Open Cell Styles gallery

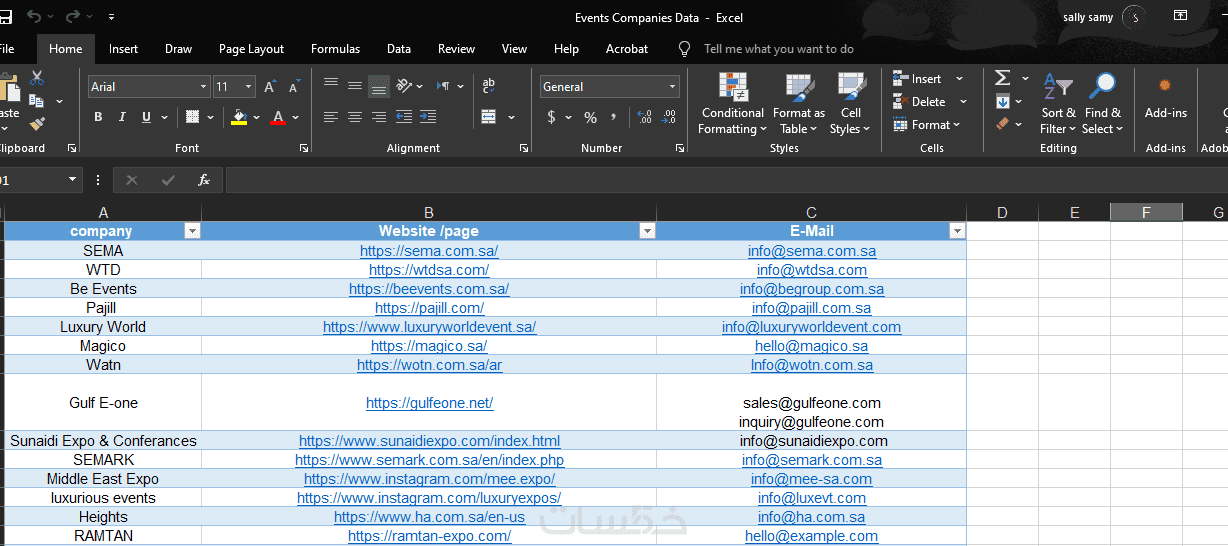coord(851,104)
